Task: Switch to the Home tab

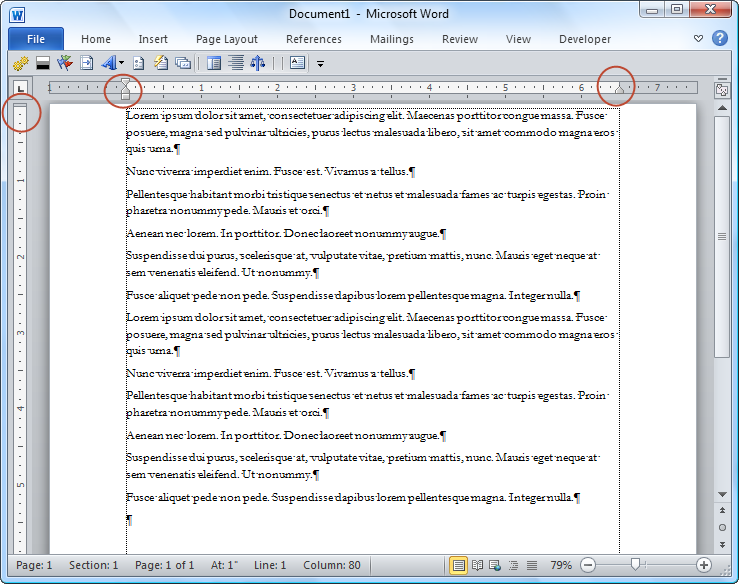Action: coord(96,39)
